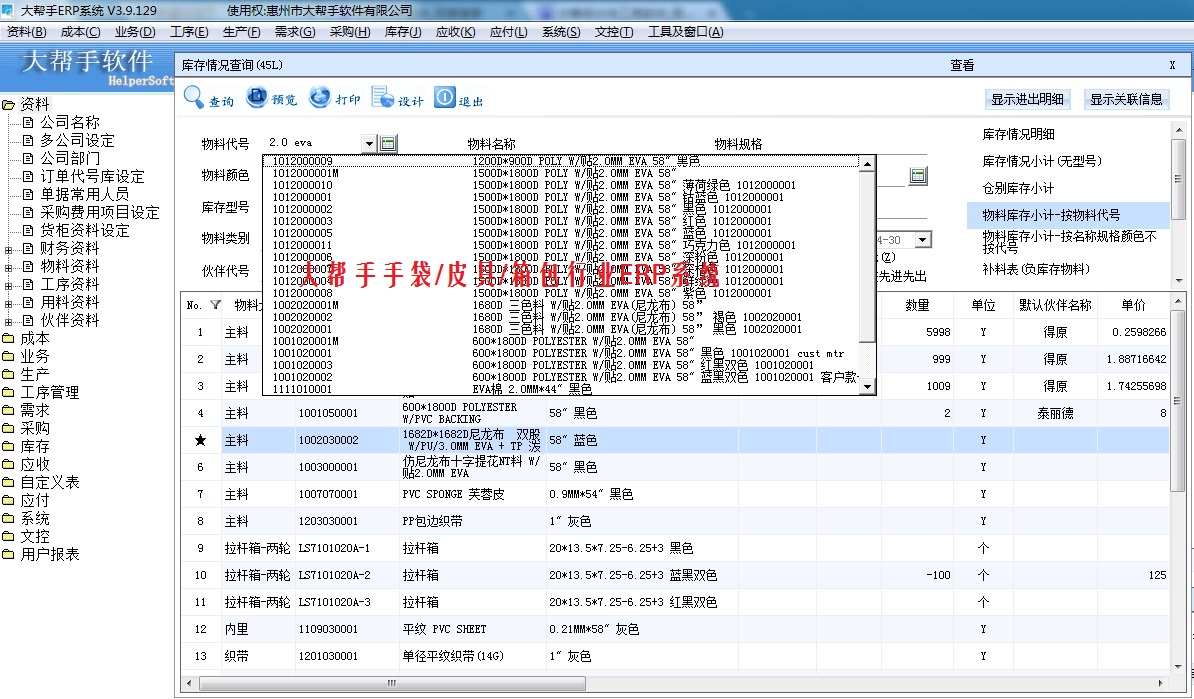Expand the 工序资料 tree node

click(8, 286)
